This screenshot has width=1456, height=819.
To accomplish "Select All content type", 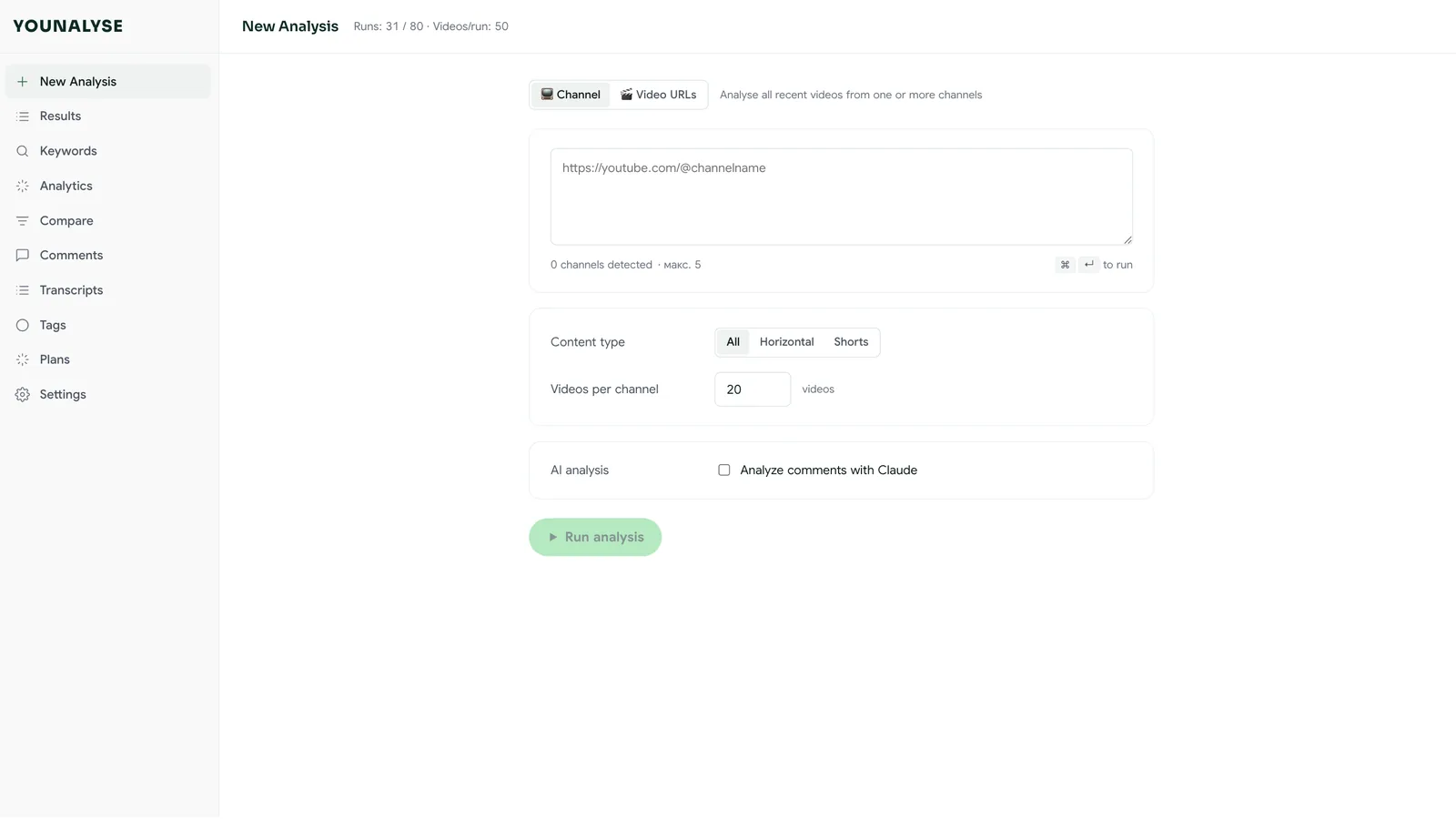I will click(x=733, y=342).
